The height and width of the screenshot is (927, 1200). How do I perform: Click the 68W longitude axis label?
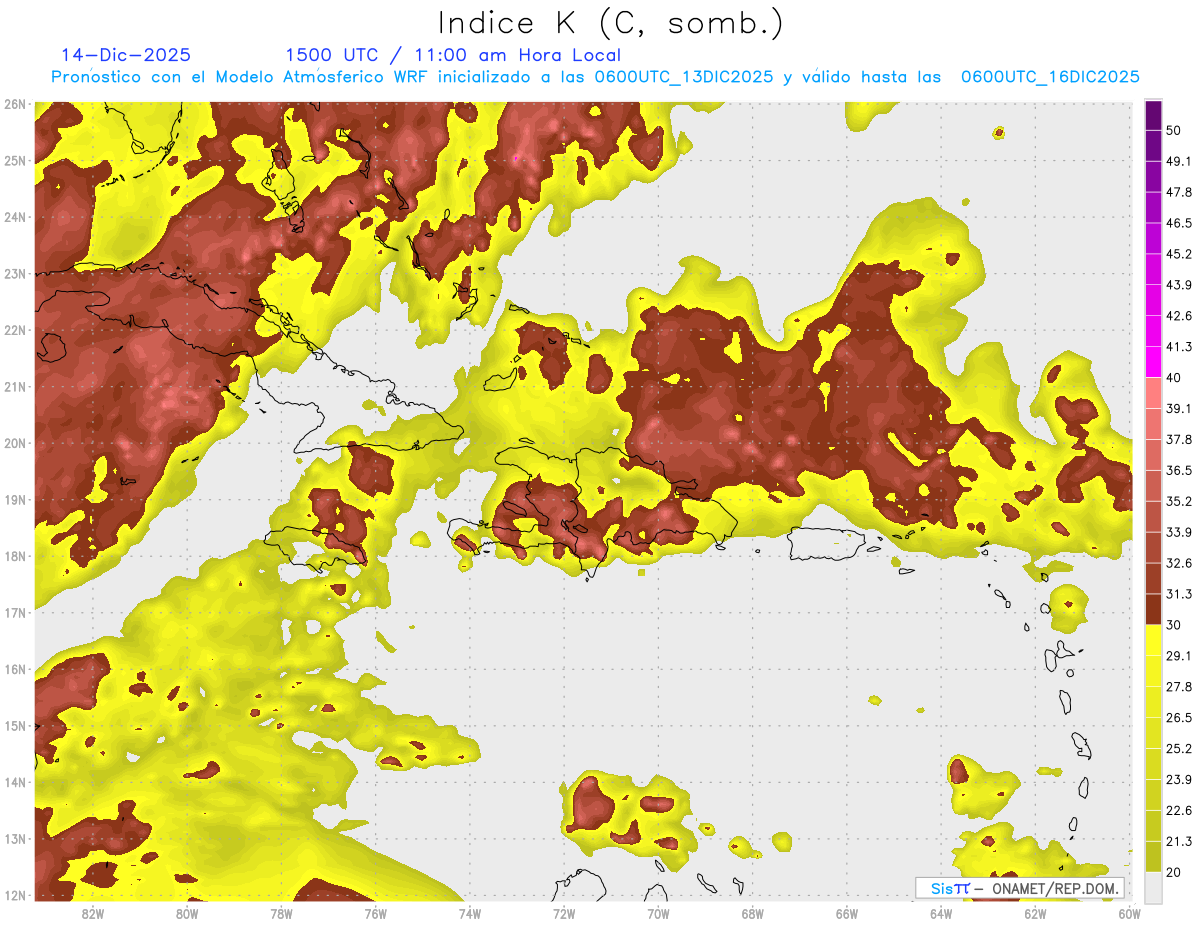point(753,914)
